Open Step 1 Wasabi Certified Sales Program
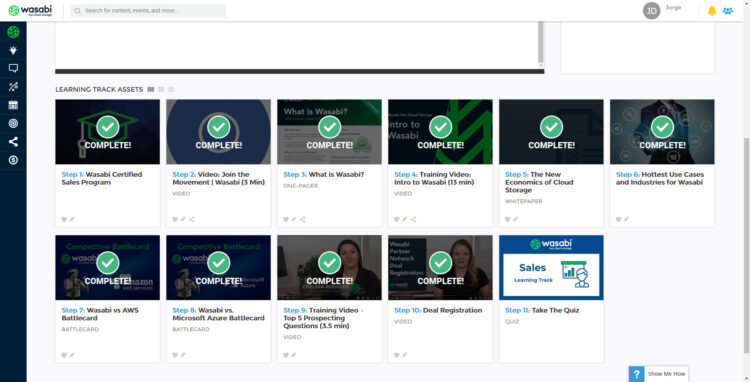This screenshot has width=750, height=382. point(102,178)
